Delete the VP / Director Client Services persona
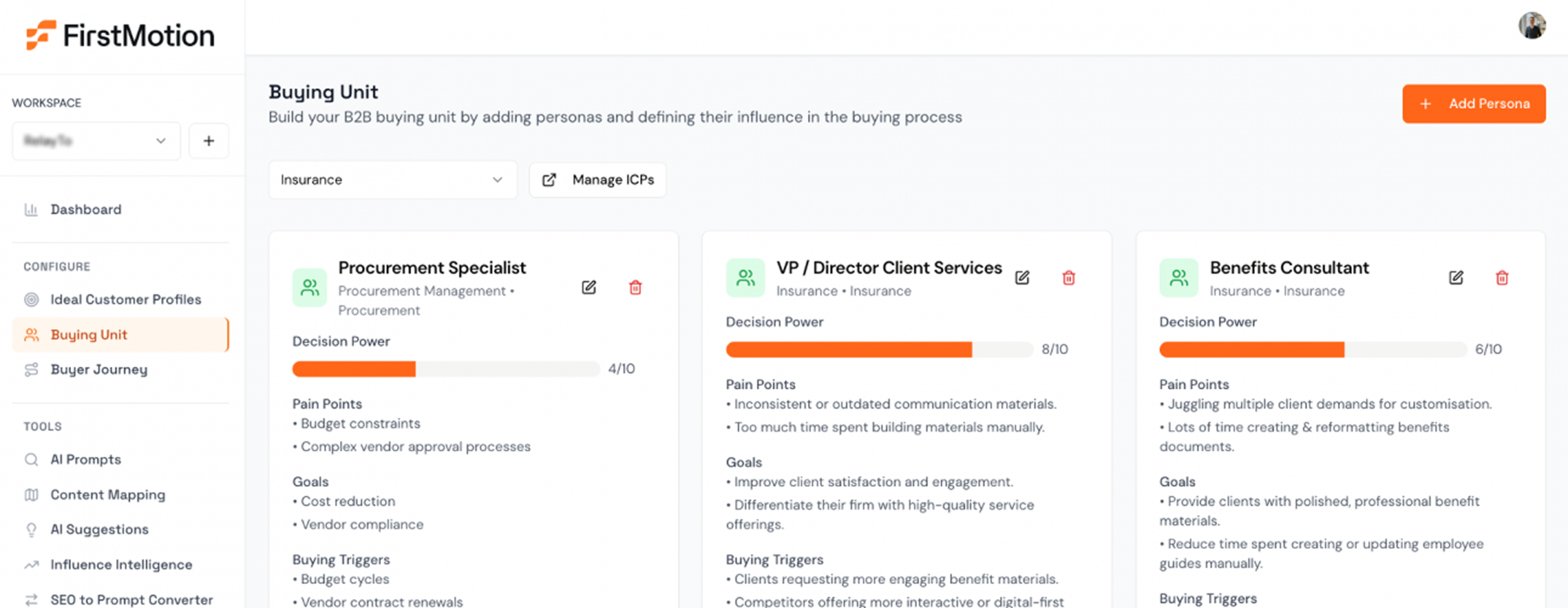1568x608 pixels. point(1068,278)
